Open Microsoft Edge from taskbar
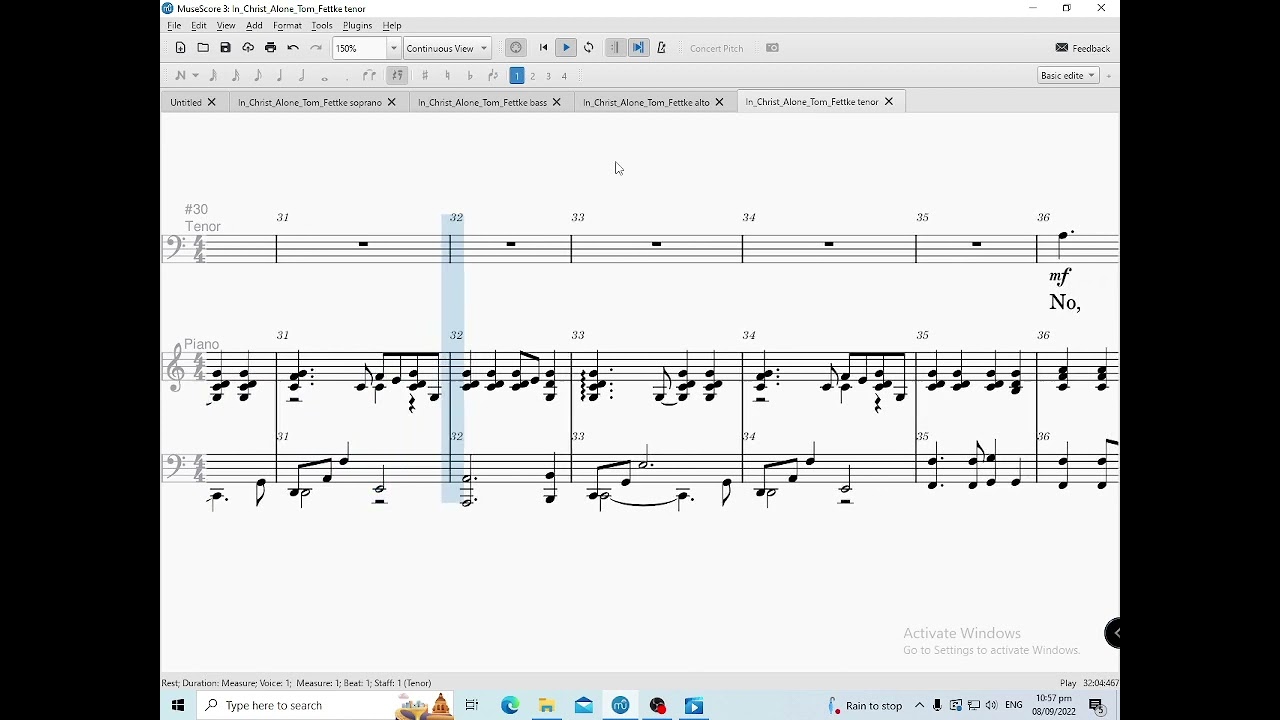 510,705
